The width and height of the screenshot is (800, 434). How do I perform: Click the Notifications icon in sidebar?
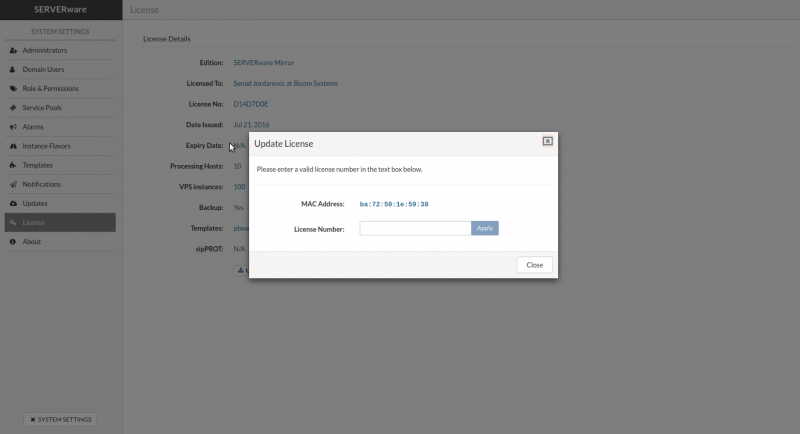tap(13, 184)
